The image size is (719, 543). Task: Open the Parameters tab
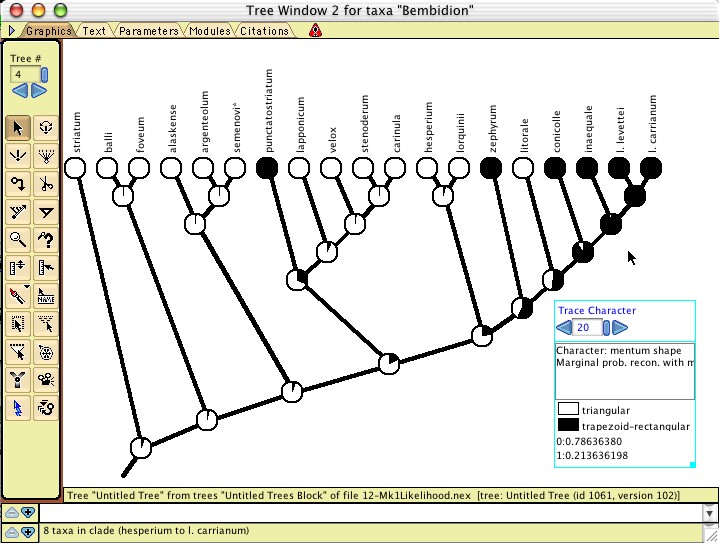148,31
